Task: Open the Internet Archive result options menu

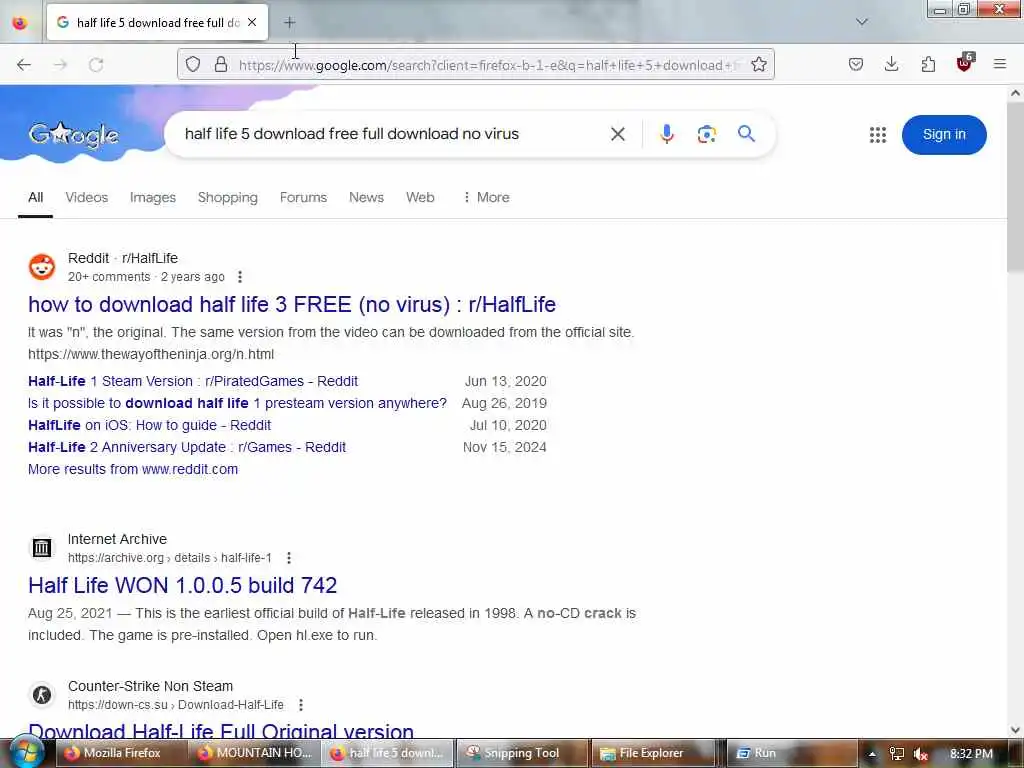Action: tap(289, 558)
